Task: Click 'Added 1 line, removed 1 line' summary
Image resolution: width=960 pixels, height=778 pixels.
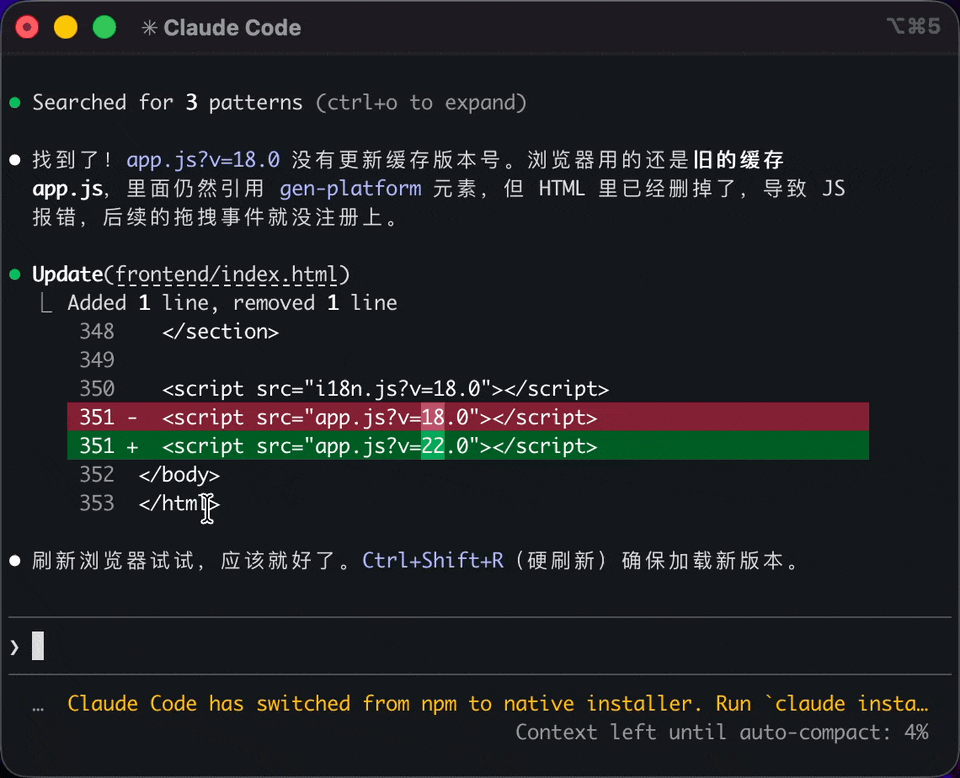Action: (232, 303)
